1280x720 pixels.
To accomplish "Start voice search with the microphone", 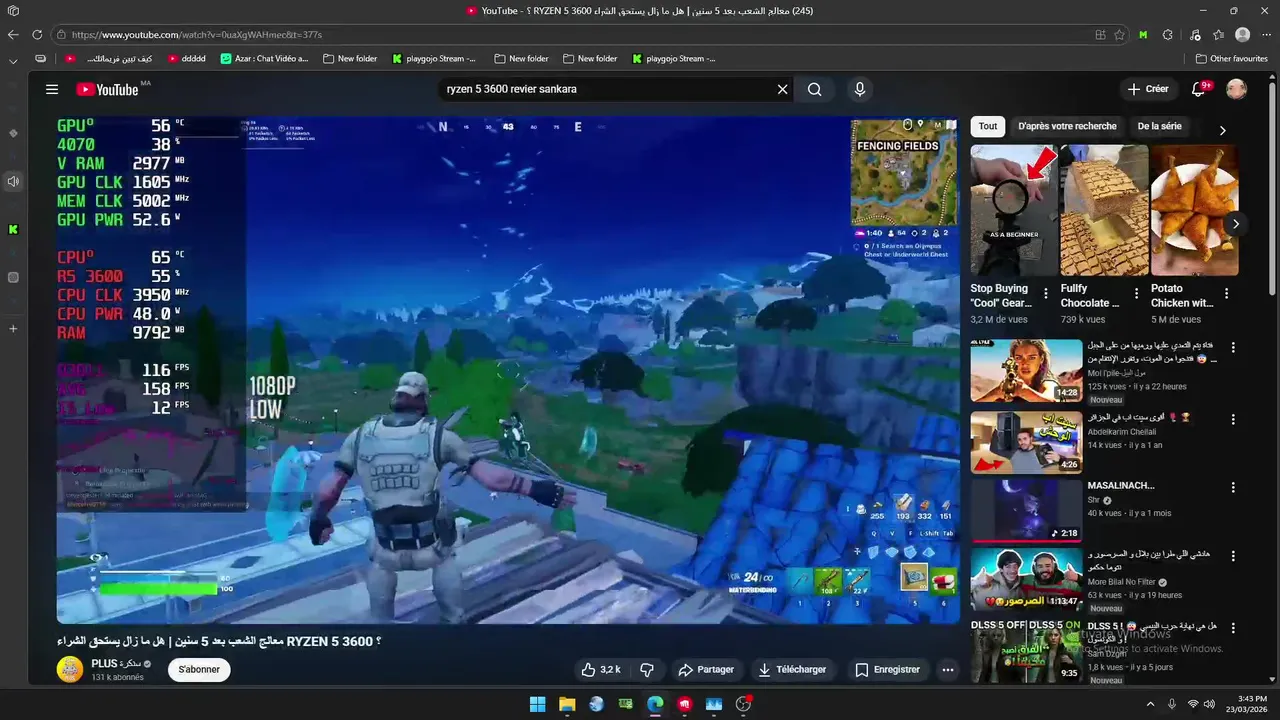I will (859, 89).
